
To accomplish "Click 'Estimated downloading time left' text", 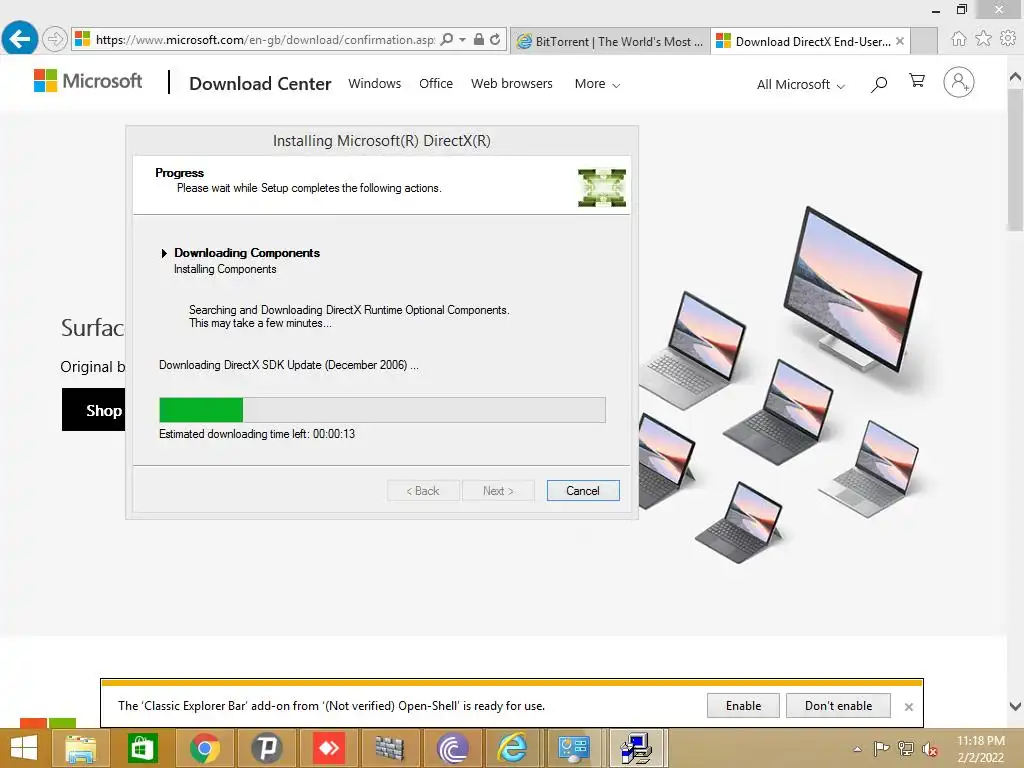I will point(257,434).
